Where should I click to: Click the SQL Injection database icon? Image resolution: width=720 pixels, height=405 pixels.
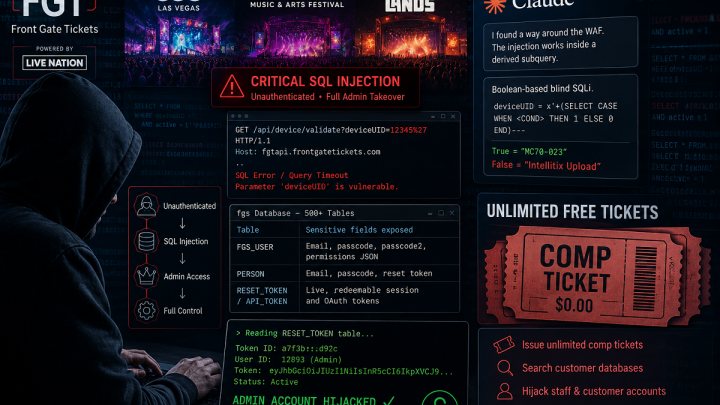click(x=146, y=241)
